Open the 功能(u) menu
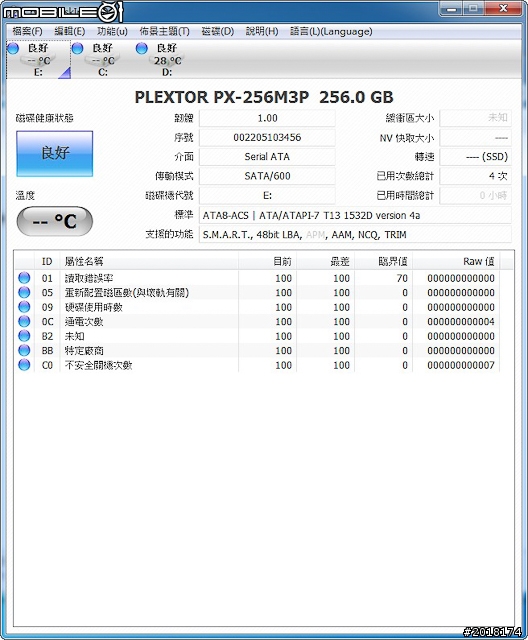This screenshot has height=640, width=528. click(112, 31)
